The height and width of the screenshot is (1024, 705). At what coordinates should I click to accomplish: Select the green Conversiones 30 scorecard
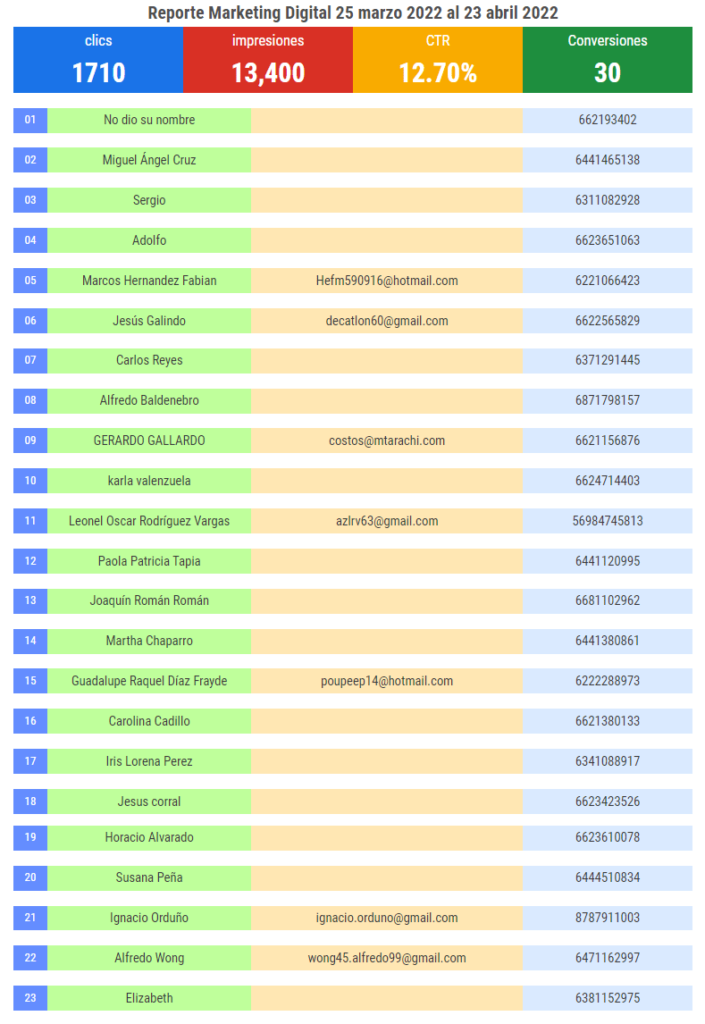[608, 59]
